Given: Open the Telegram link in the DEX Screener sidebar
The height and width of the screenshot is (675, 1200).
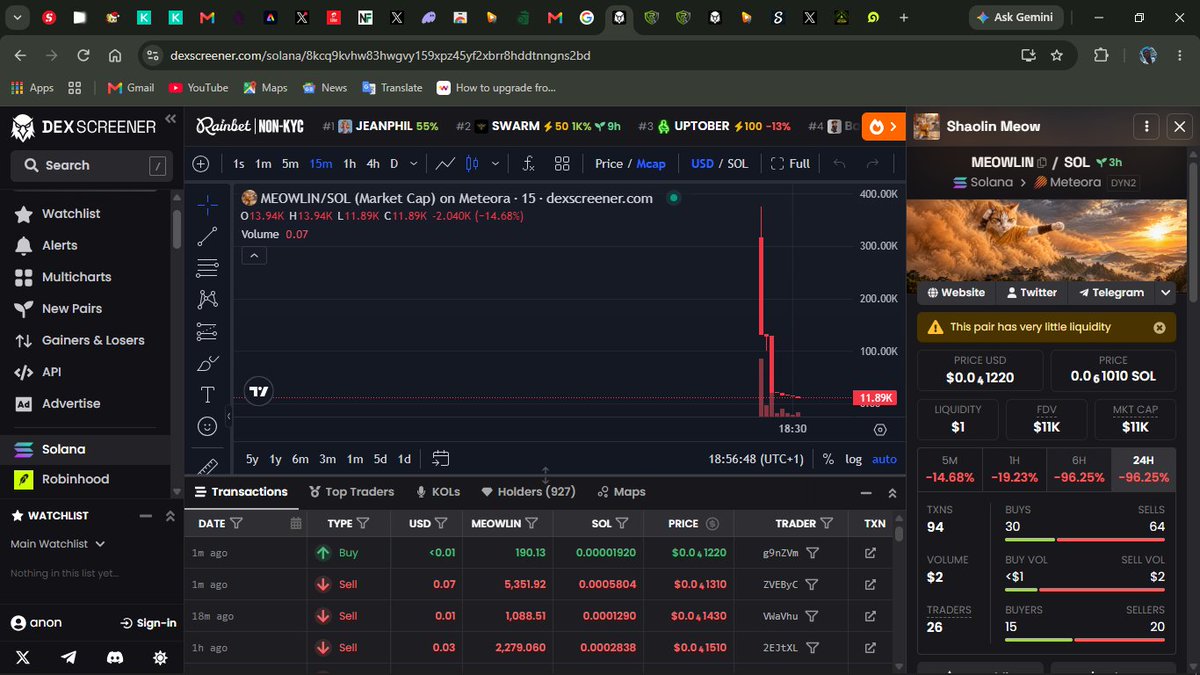Looking at the screenshot, I should (x=69, y=657).
